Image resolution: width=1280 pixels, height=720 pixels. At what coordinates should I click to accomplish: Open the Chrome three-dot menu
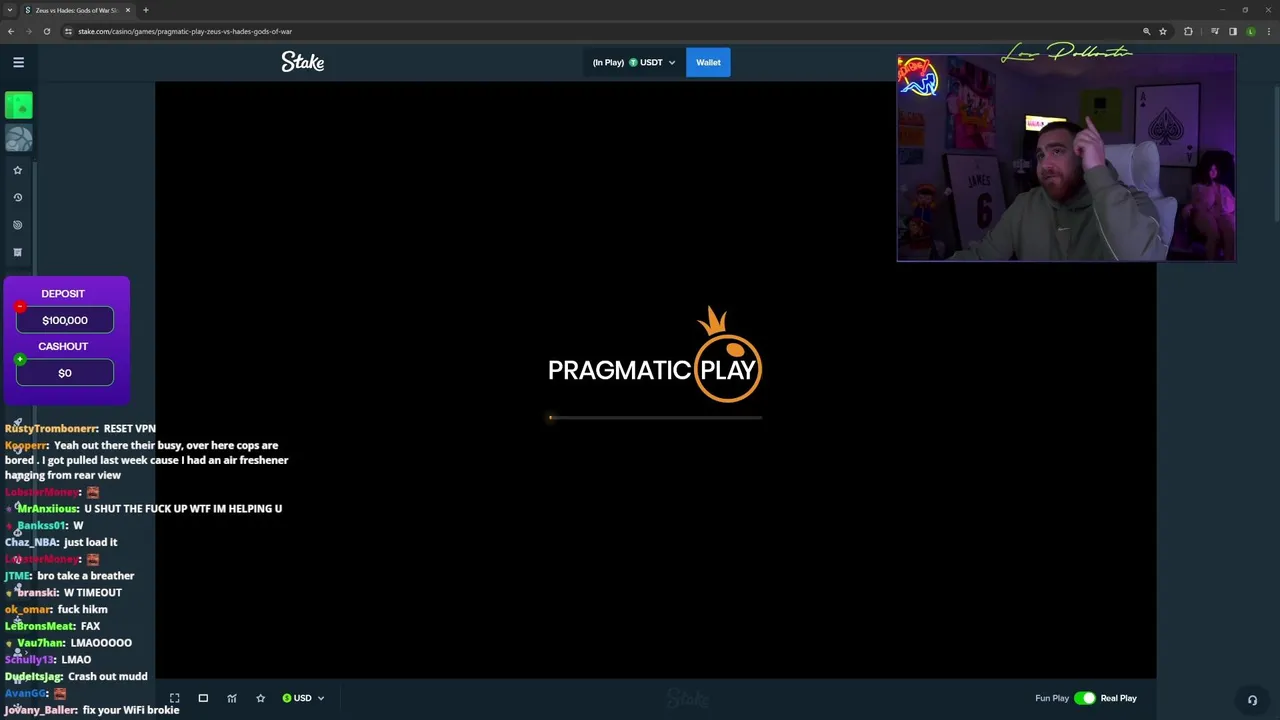(x=1269, y=31)
